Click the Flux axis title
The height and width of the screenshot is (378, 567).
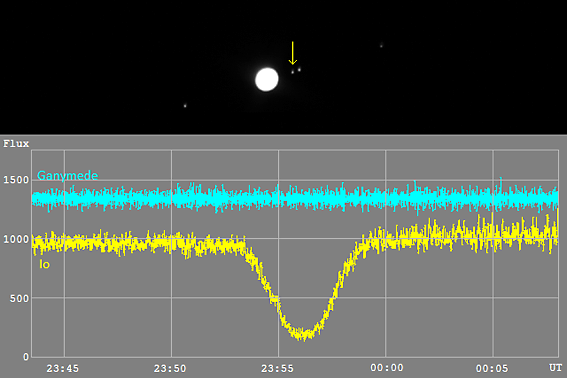pos(16,144)
